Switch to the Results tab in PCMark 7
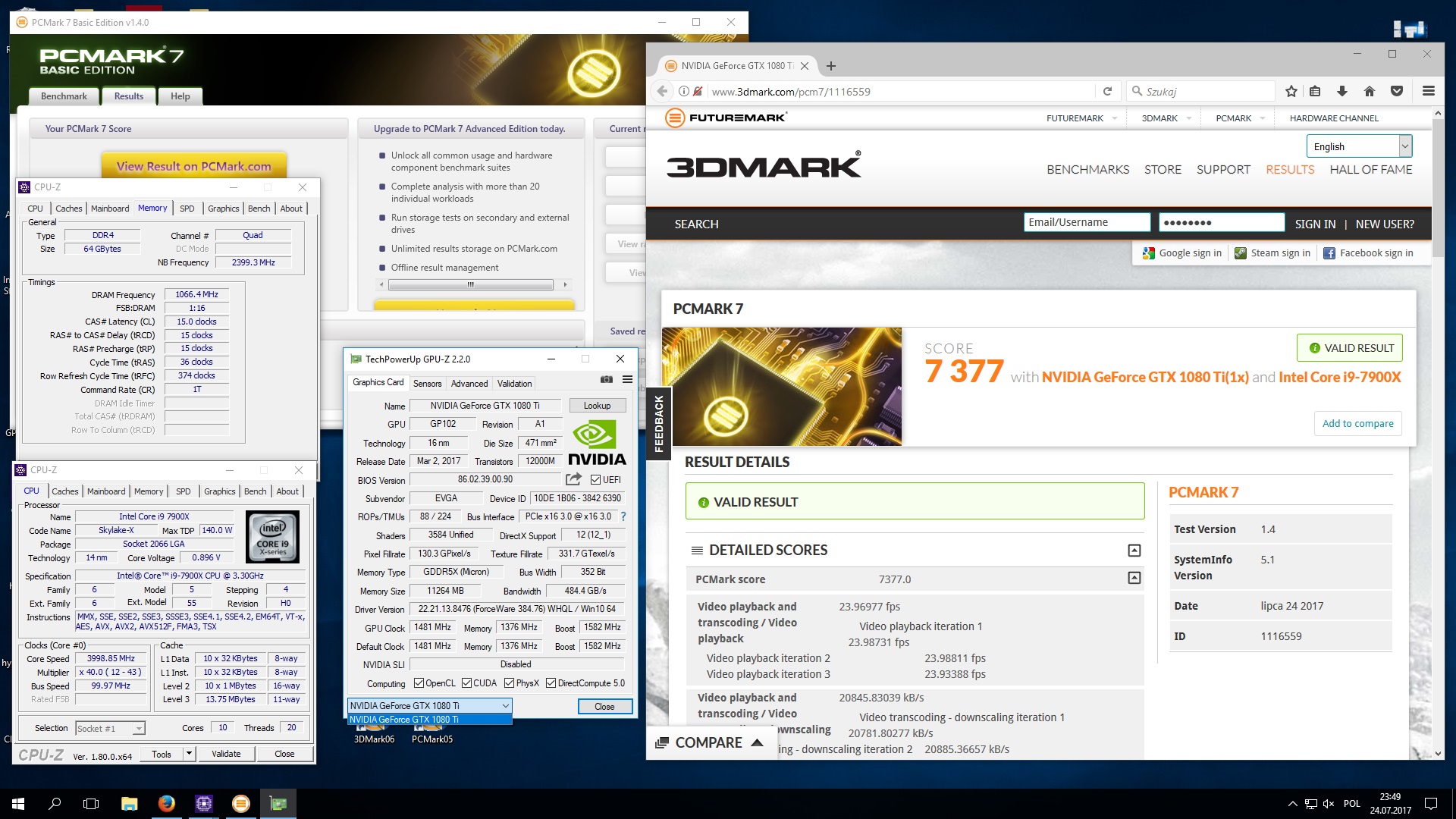 pyautogui.click(x=129, y=96)
